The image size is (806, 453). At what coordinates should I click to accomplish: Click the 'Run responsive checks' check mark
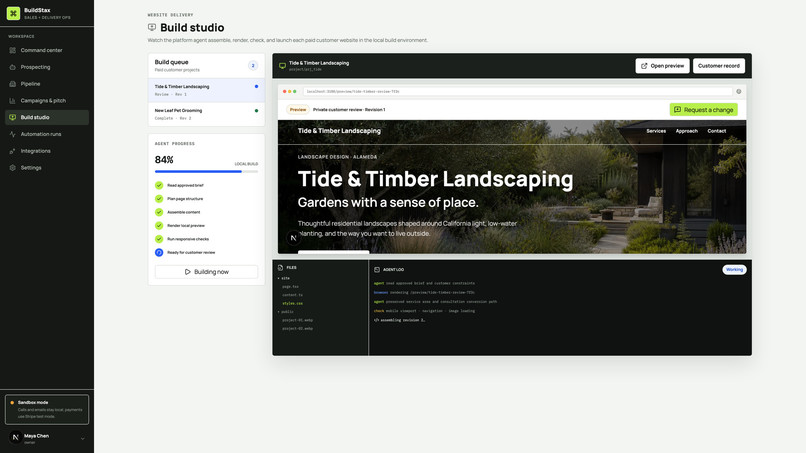pos(159,239)
